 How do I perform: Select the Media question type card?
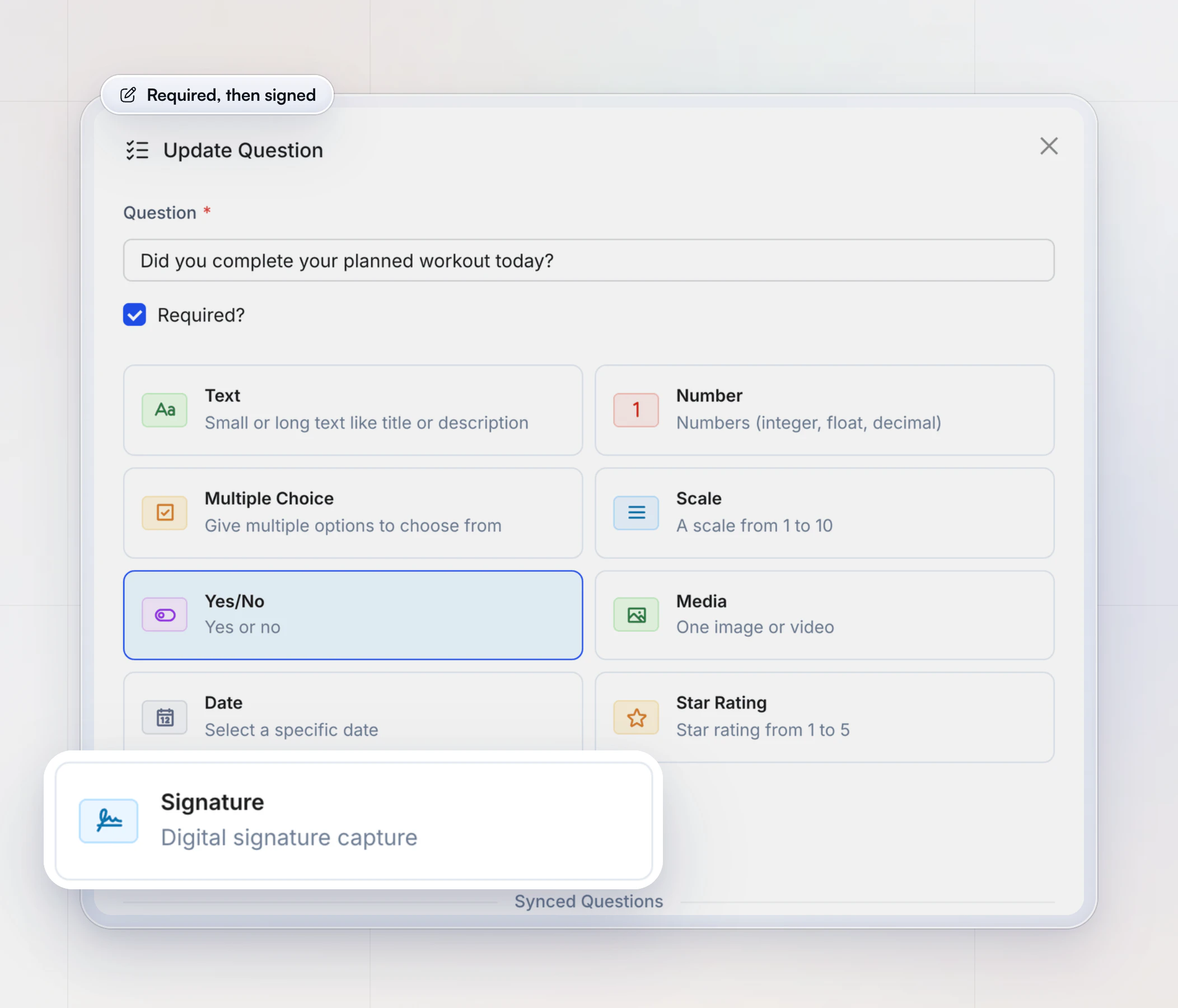[824, 614]
